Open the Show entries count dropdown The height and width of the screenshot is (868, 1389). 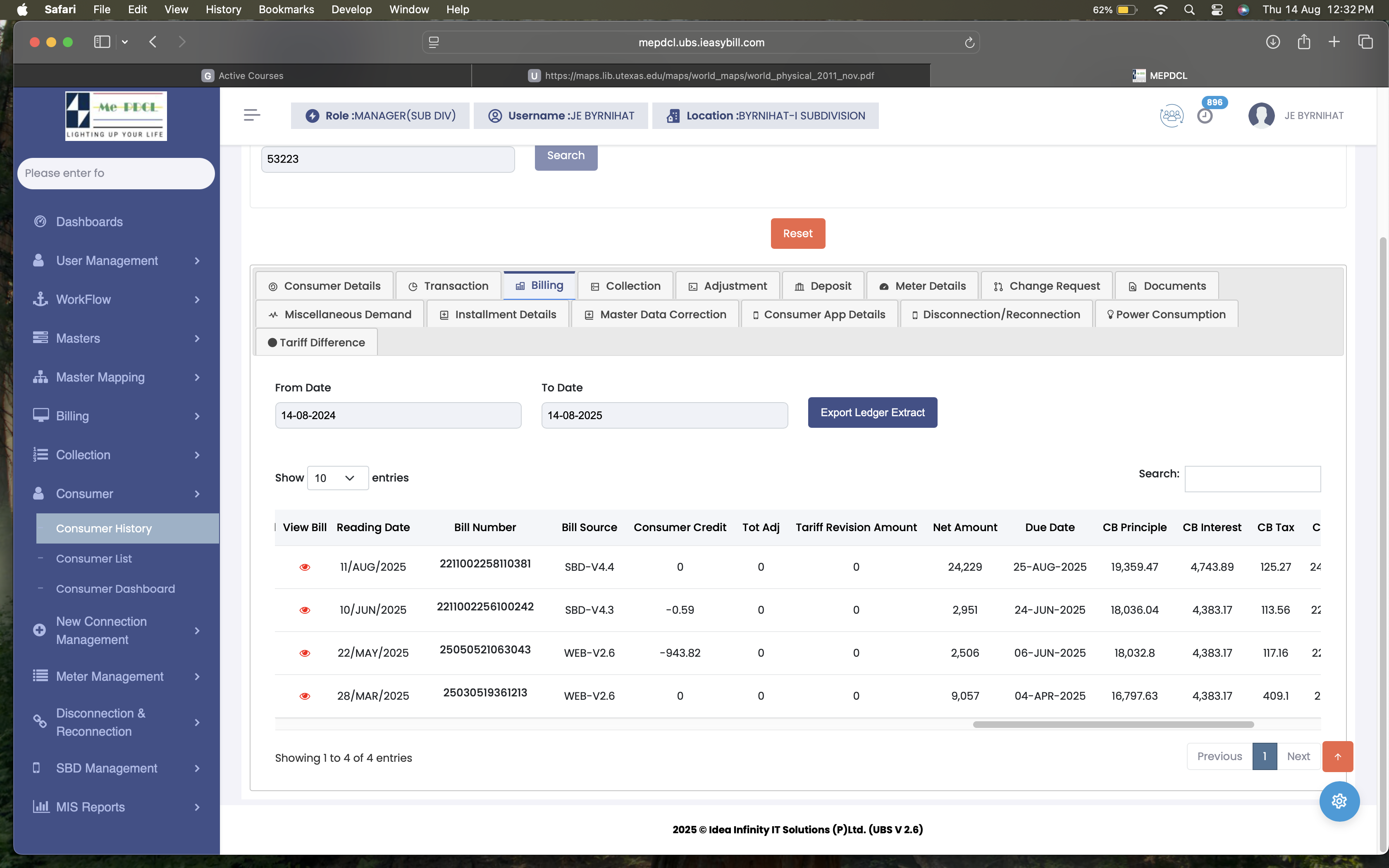(337, 478)
